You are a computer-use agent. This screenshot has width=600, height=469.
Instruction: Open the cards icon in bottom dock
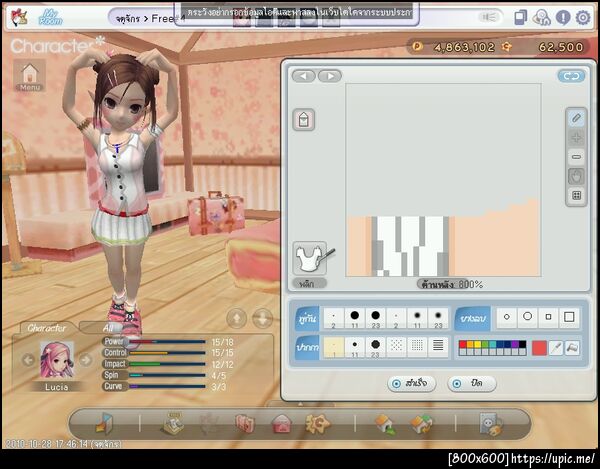[x=245, y=424]
